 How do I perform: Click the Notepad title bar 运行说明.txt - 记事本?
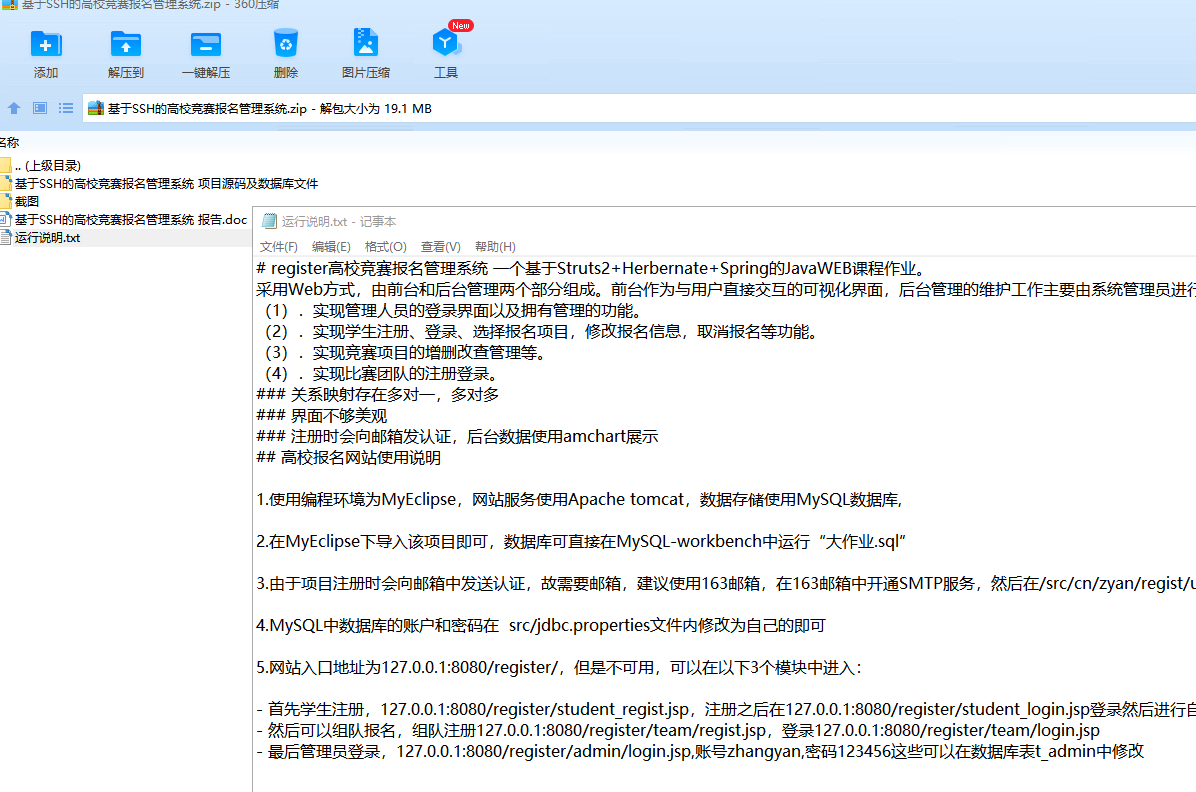339,221
